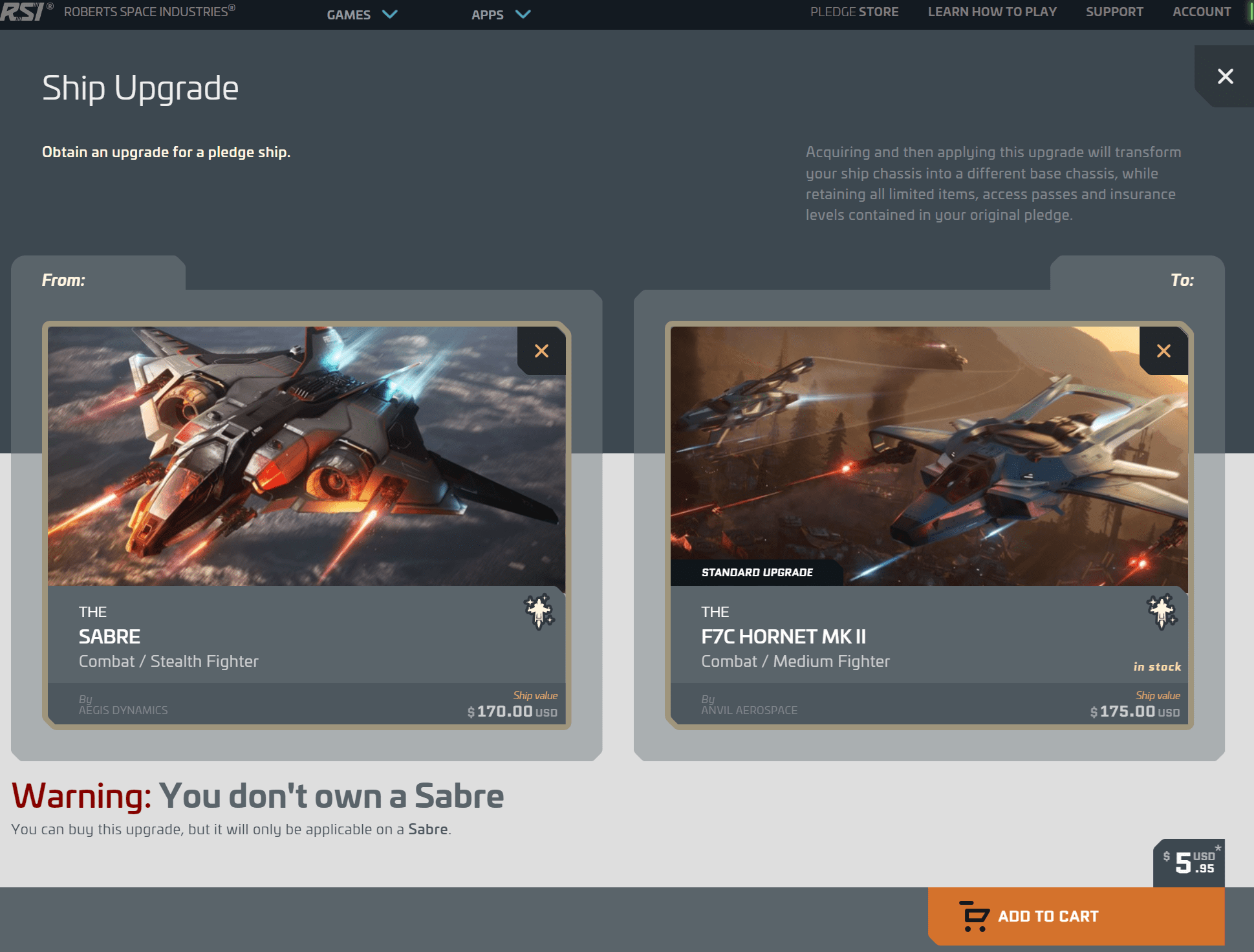The height and width of the screenshot is (952, 1254).
Task: Click the $5.95 USD price tag
Action: point(1189,863)
